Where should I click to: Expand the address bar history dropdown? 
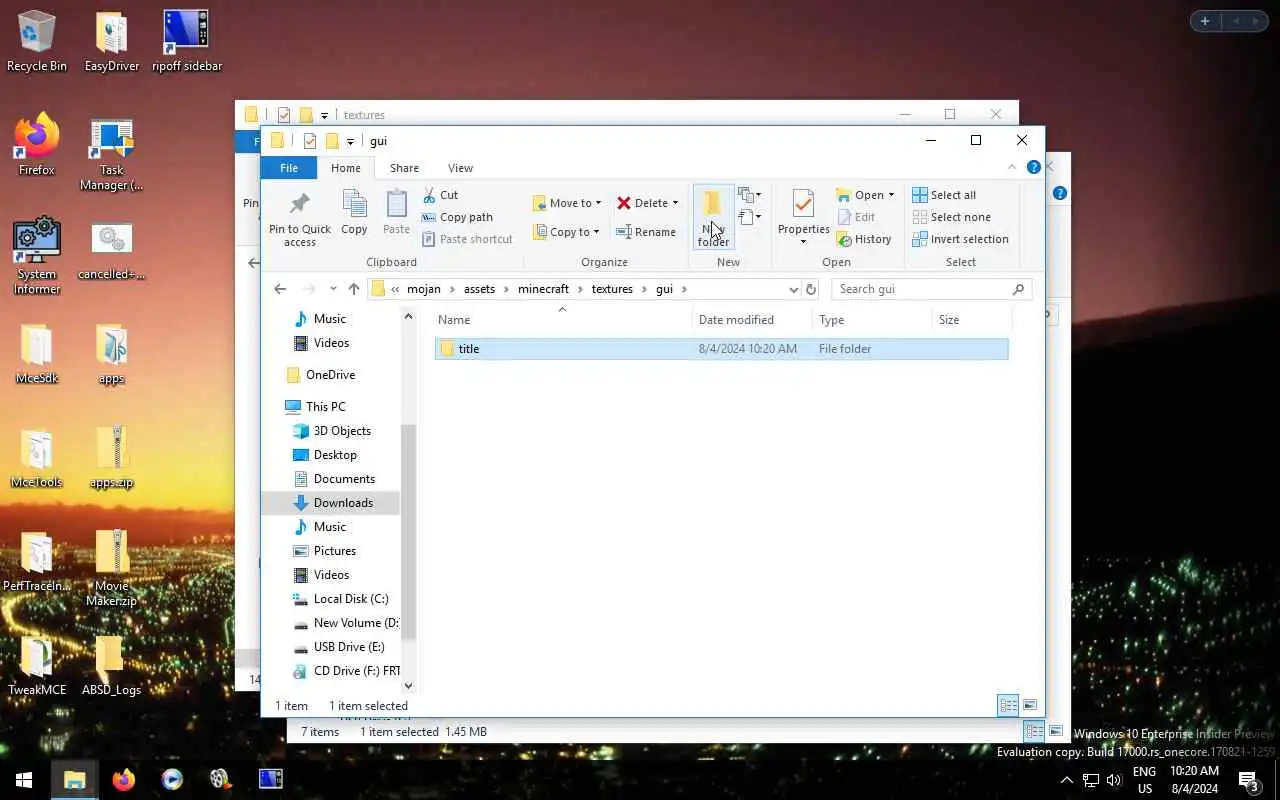click(x=794, y=289)
